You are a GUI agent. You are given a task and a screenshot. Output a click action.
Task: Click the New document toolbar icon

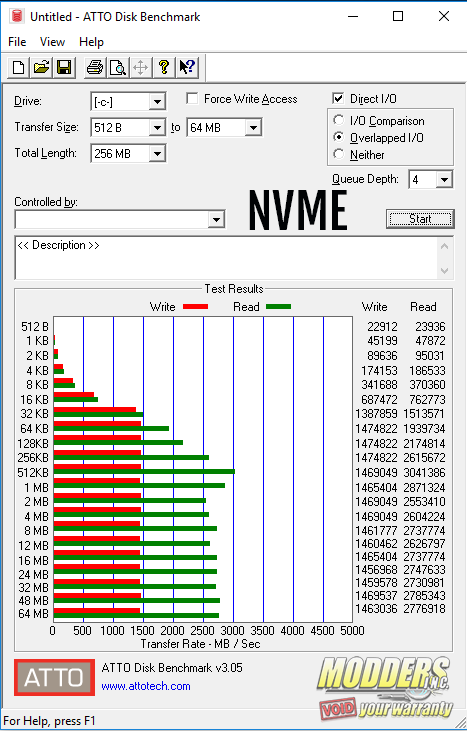click(x=19, y=68)
